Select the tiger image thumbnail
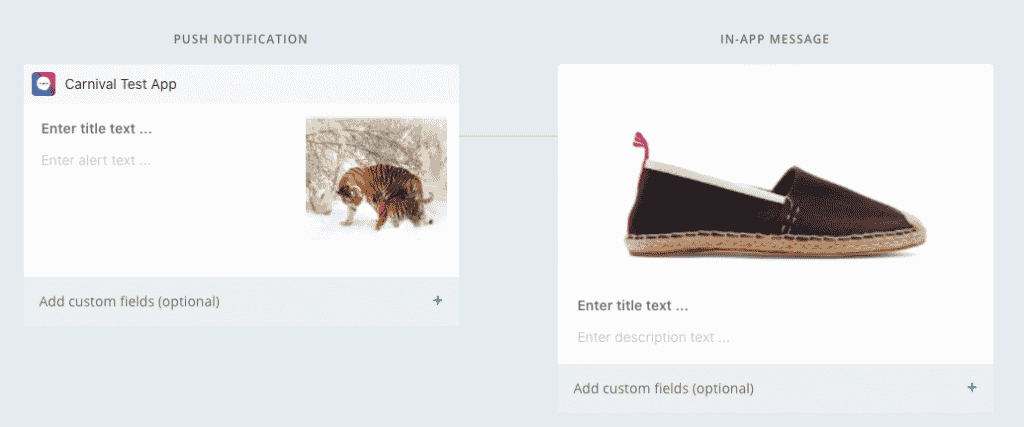1024x427 pixels. [x=376, y=178]
